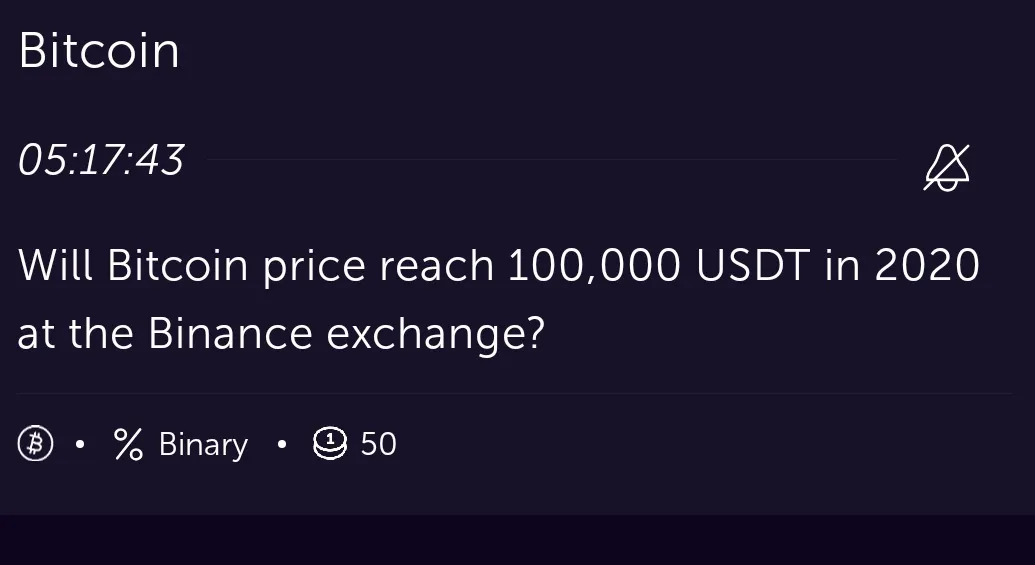The height and width of the screenshot is (565, 1035).
Task: Click the text 'at the Binance exchange?'
Action: pos(281,333)
